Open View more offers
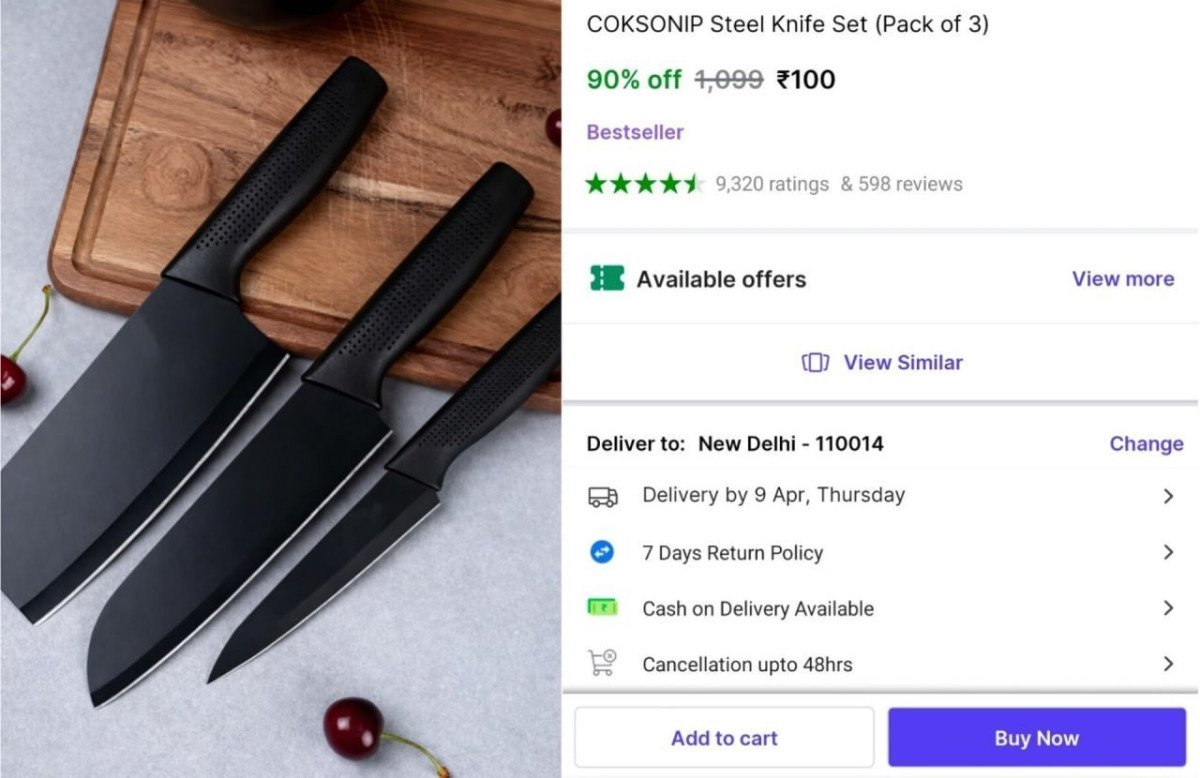 pos(1122,279)
